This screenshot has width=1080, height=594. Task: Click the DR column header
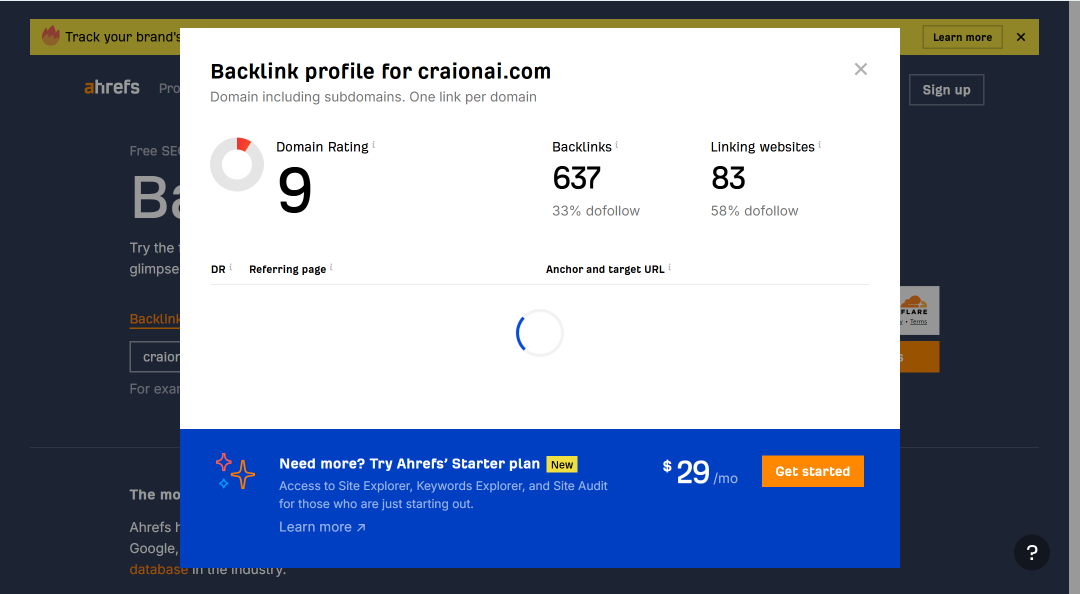(x=218, y=269)
